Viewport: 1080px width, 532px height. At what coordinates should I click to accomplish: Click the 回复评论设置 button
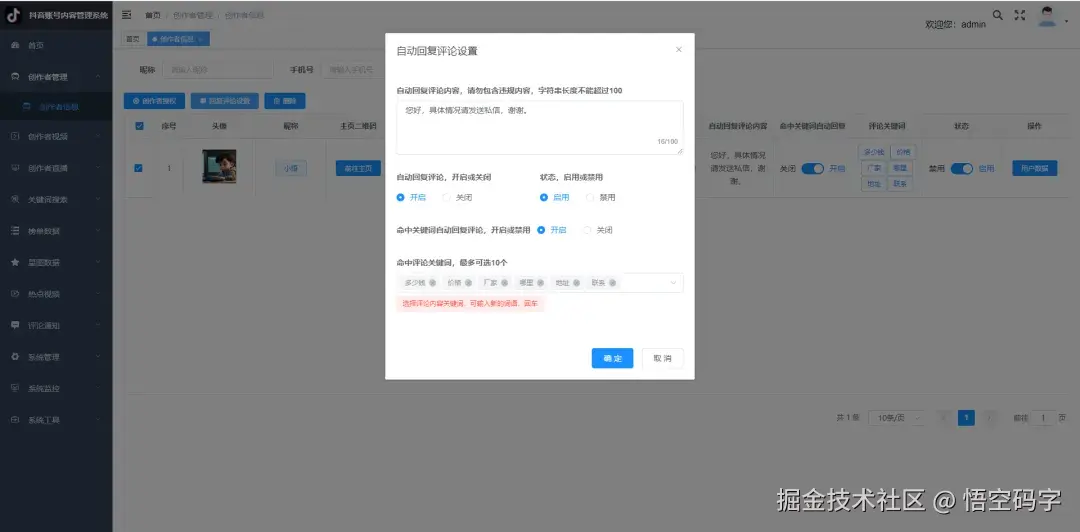225,101
